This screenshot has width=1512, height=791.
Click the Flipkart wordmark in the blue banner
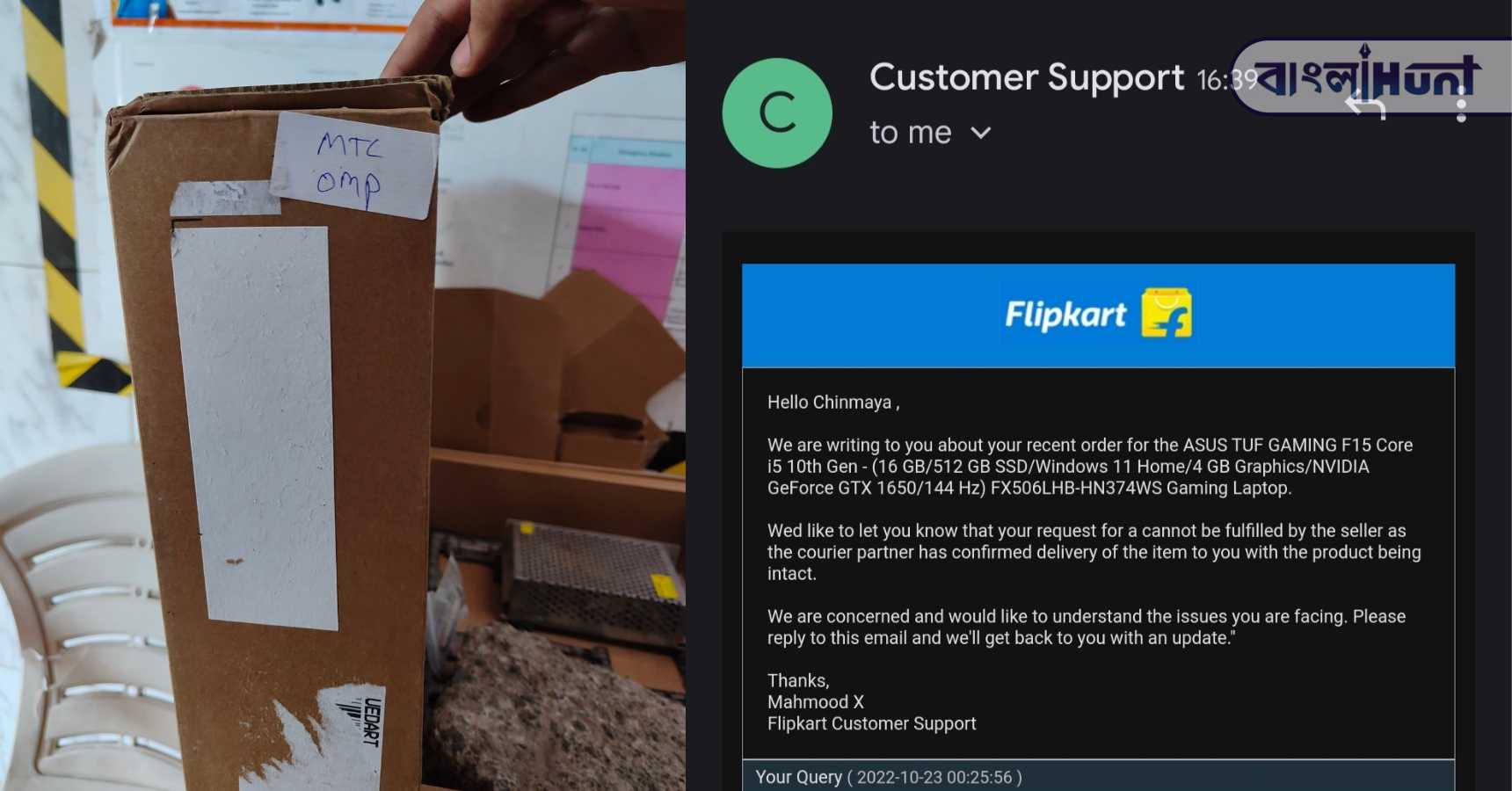click(1065, 315)
